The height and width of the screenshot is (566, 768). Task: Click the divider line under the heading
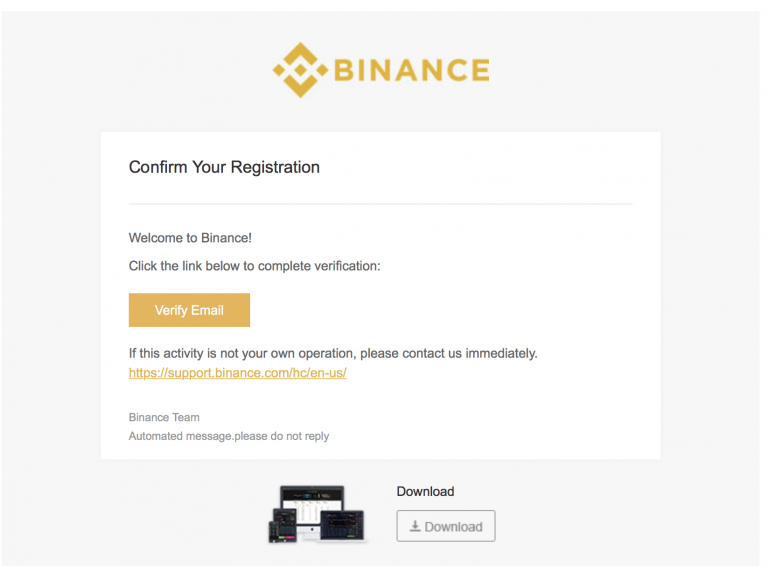(381, 204)
